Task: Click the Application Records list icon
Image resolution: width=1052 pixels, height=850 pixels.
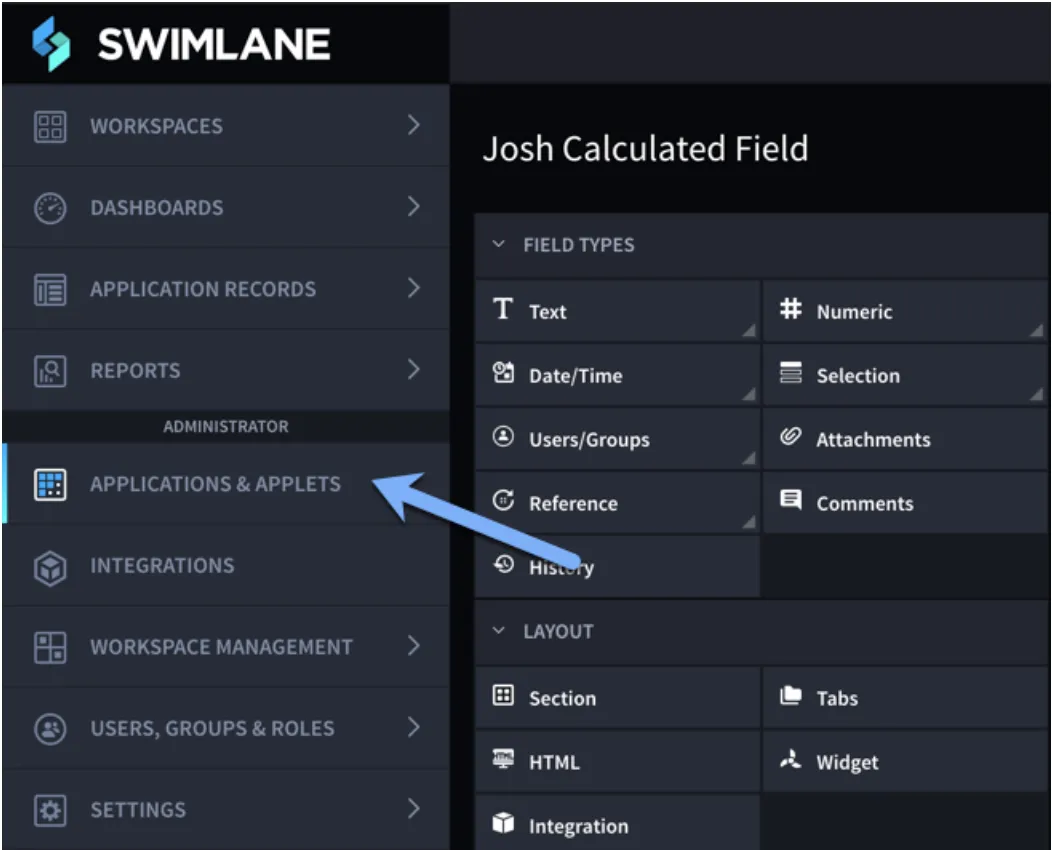Action: pyautogui.click(x=50, y=290)
